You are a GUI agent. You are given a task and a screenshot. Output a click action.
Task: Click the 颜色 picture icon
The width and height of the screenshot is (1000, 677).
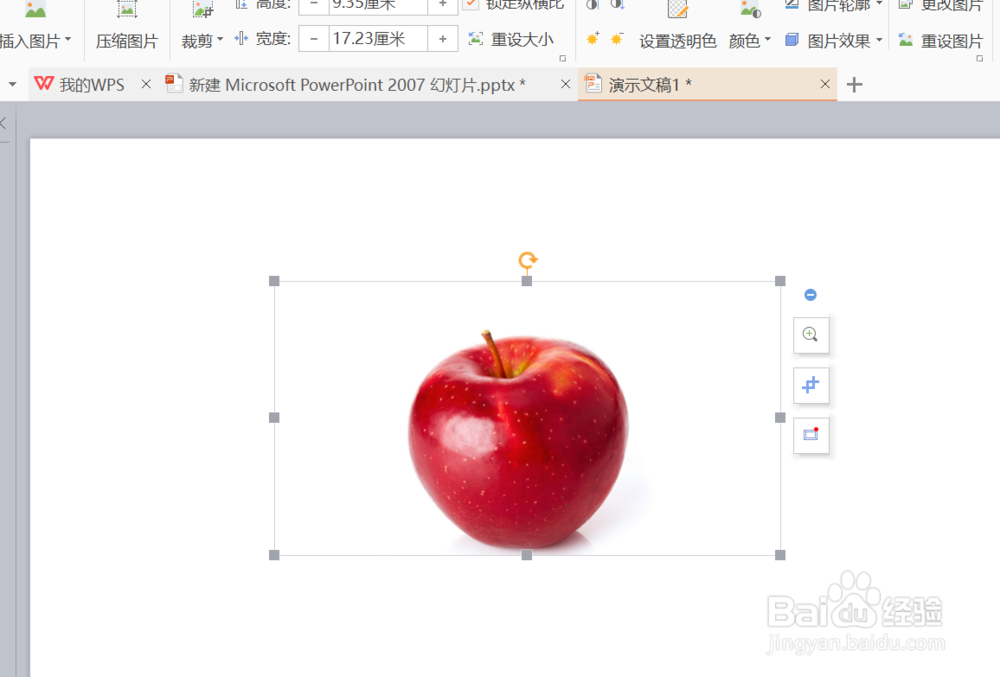pos(750,8)
